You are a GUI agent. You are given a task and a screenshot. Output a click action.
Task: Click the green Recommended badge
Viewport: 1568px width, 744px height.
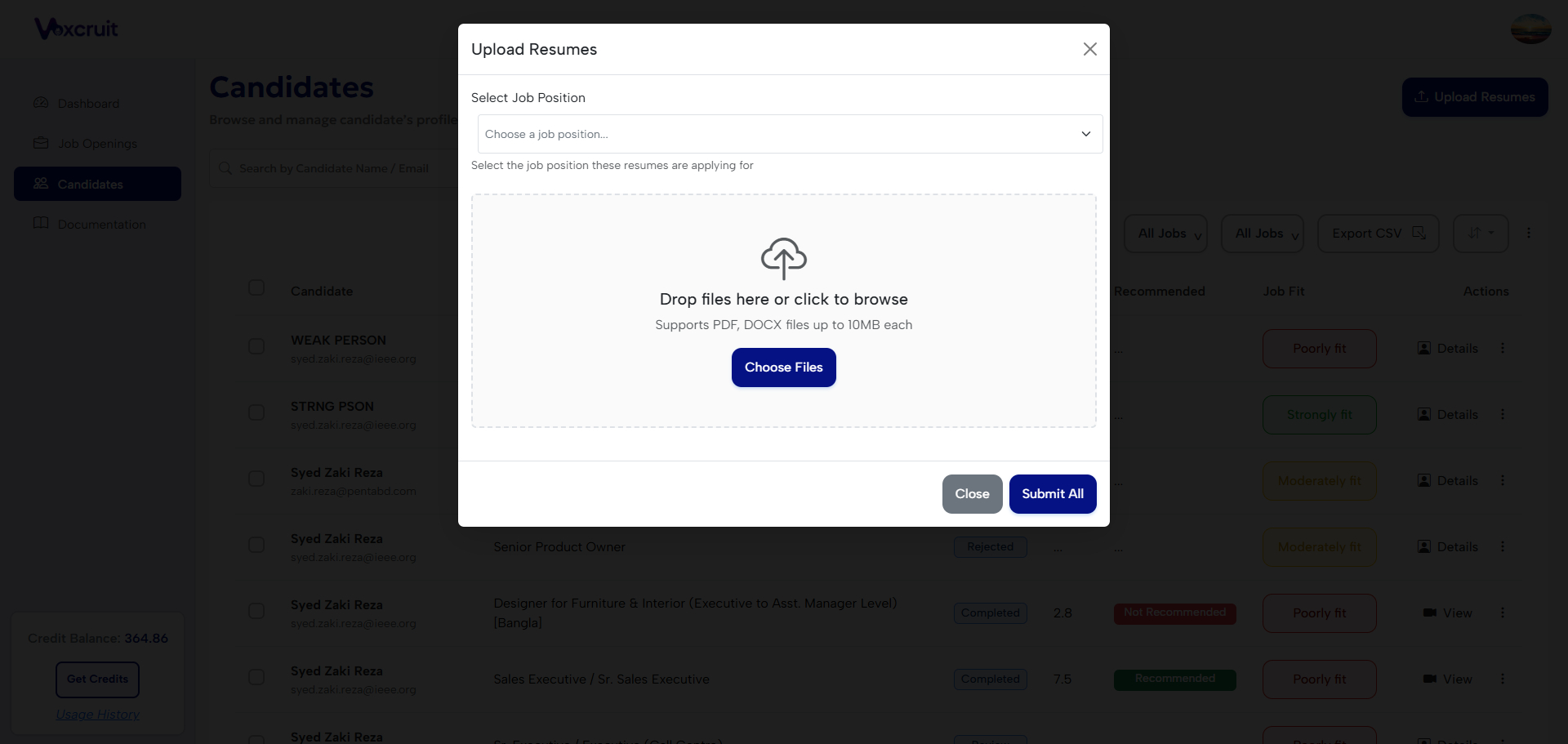click(1174, 679)
